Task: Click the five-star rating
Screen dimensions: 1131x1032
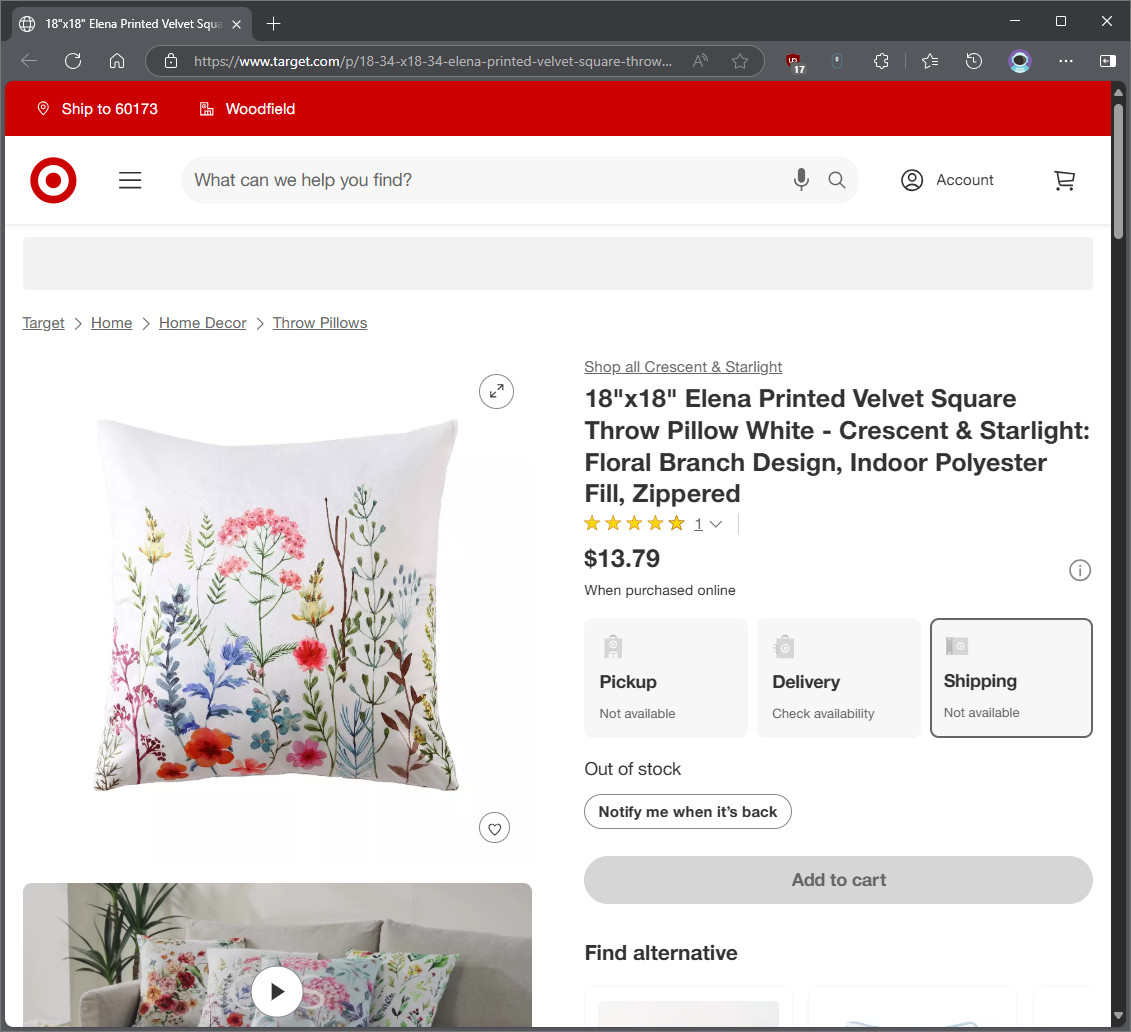Action: (x=634, y=524)
